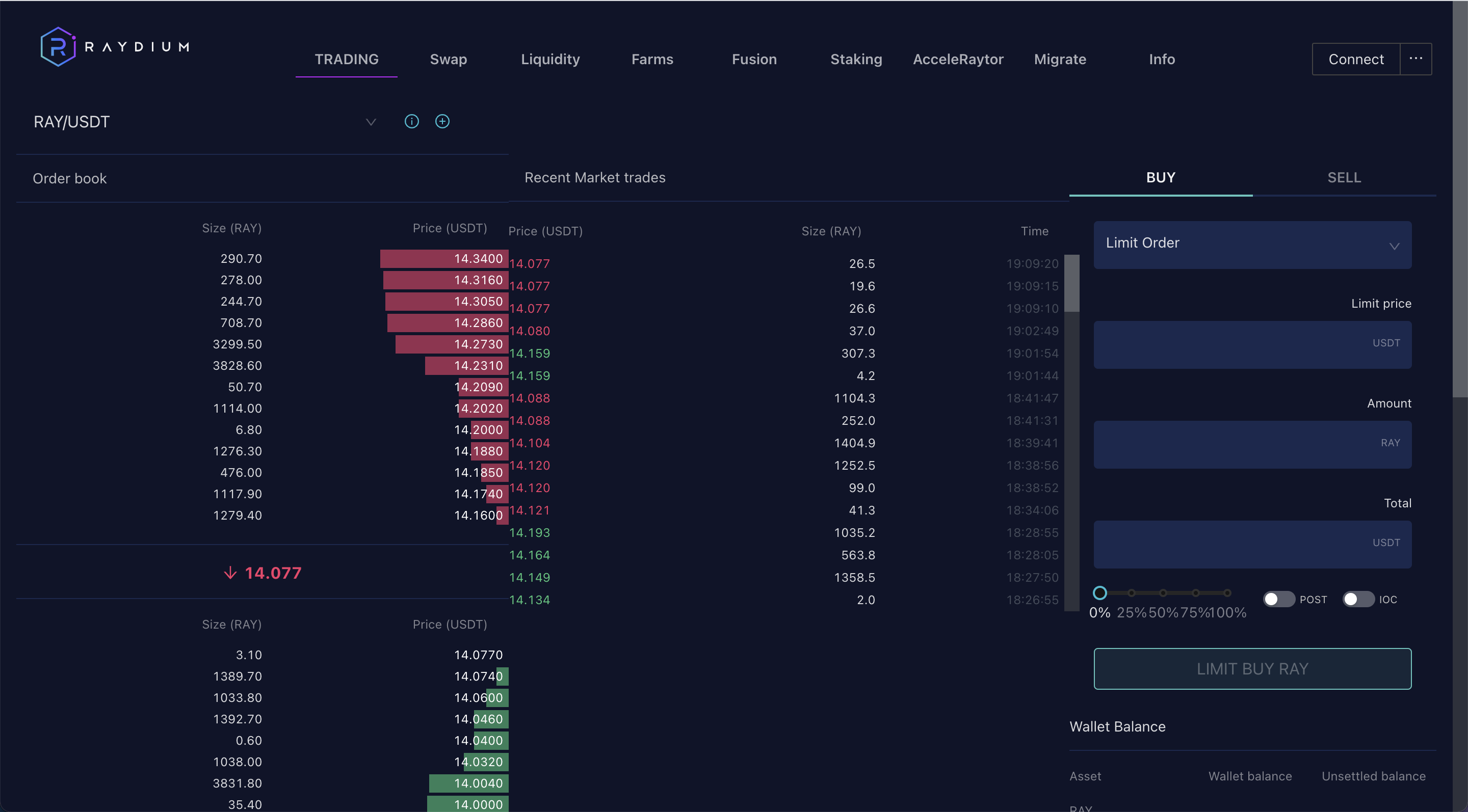
Task: Click the Order book heading
Action: click(69, 178)
